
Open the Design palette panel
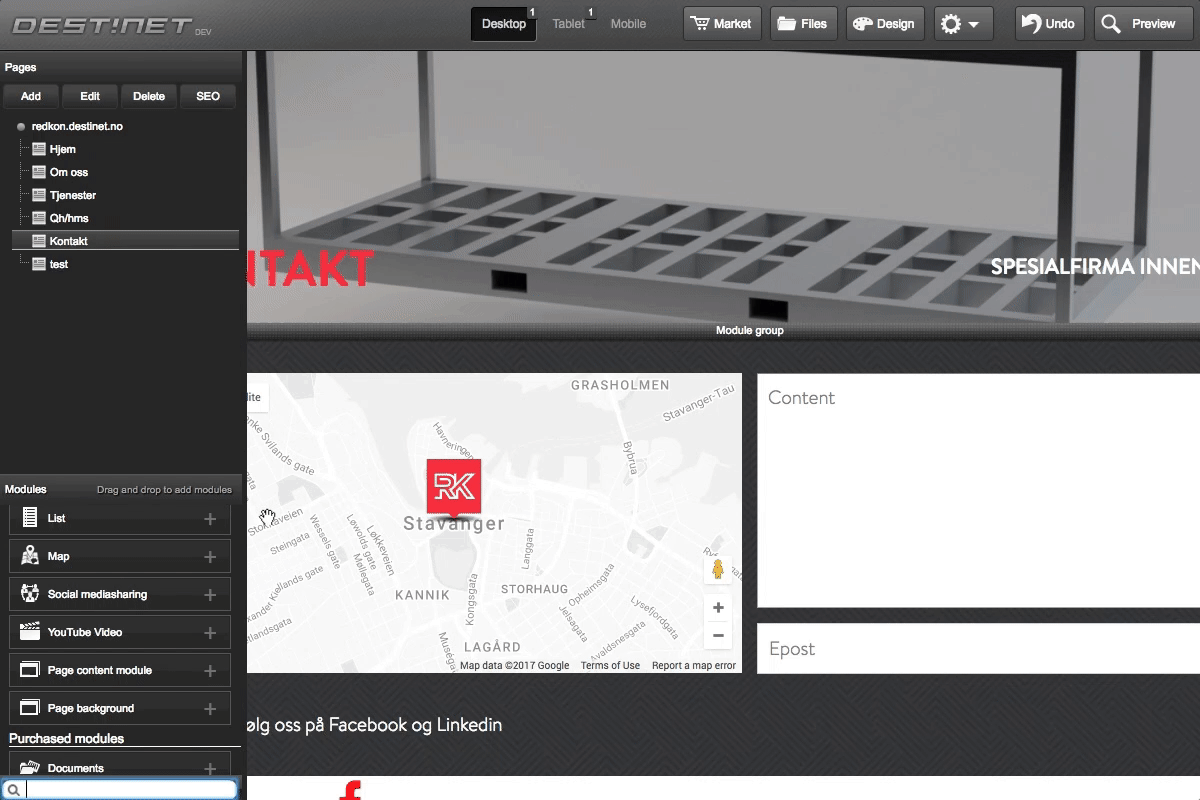point(884,23)
